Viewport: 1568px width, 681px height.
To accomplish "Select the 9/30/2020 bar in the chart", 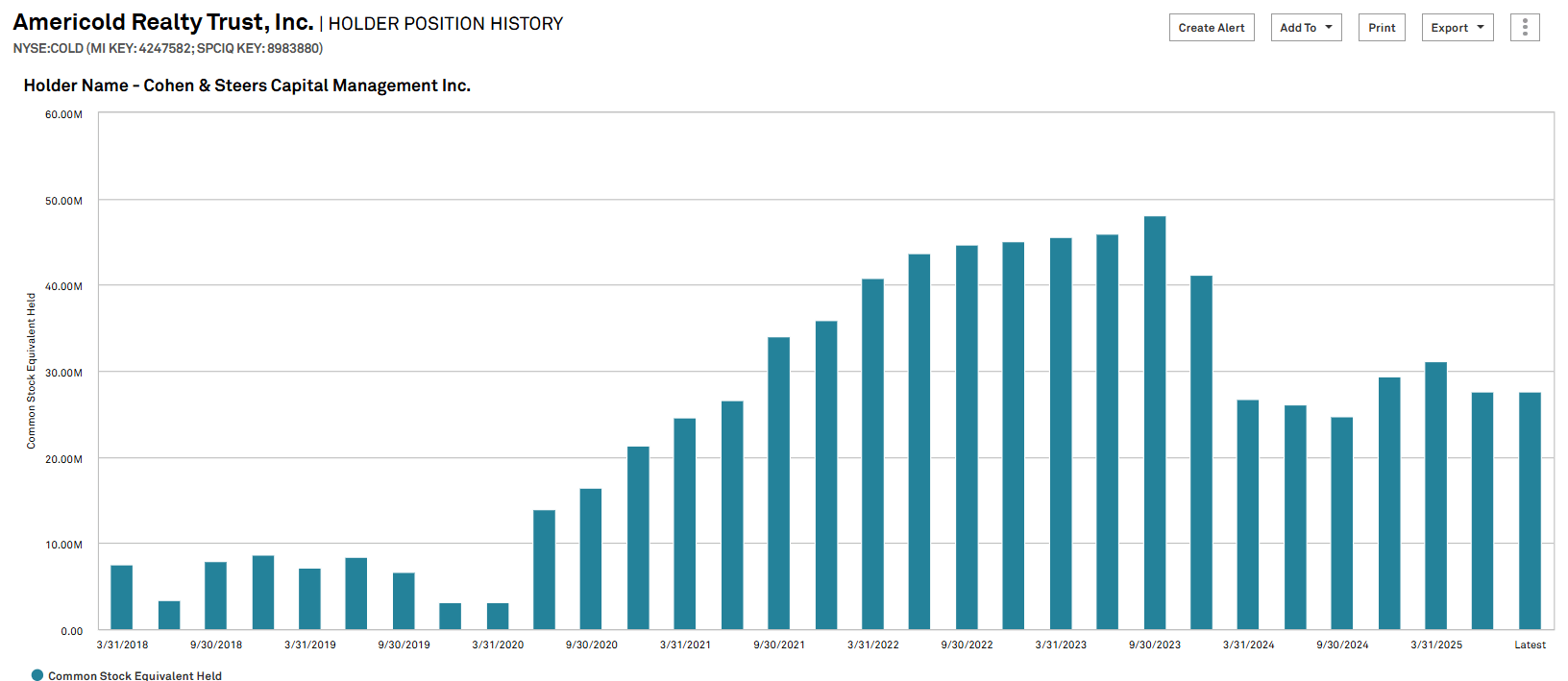I will pos(591,559).
